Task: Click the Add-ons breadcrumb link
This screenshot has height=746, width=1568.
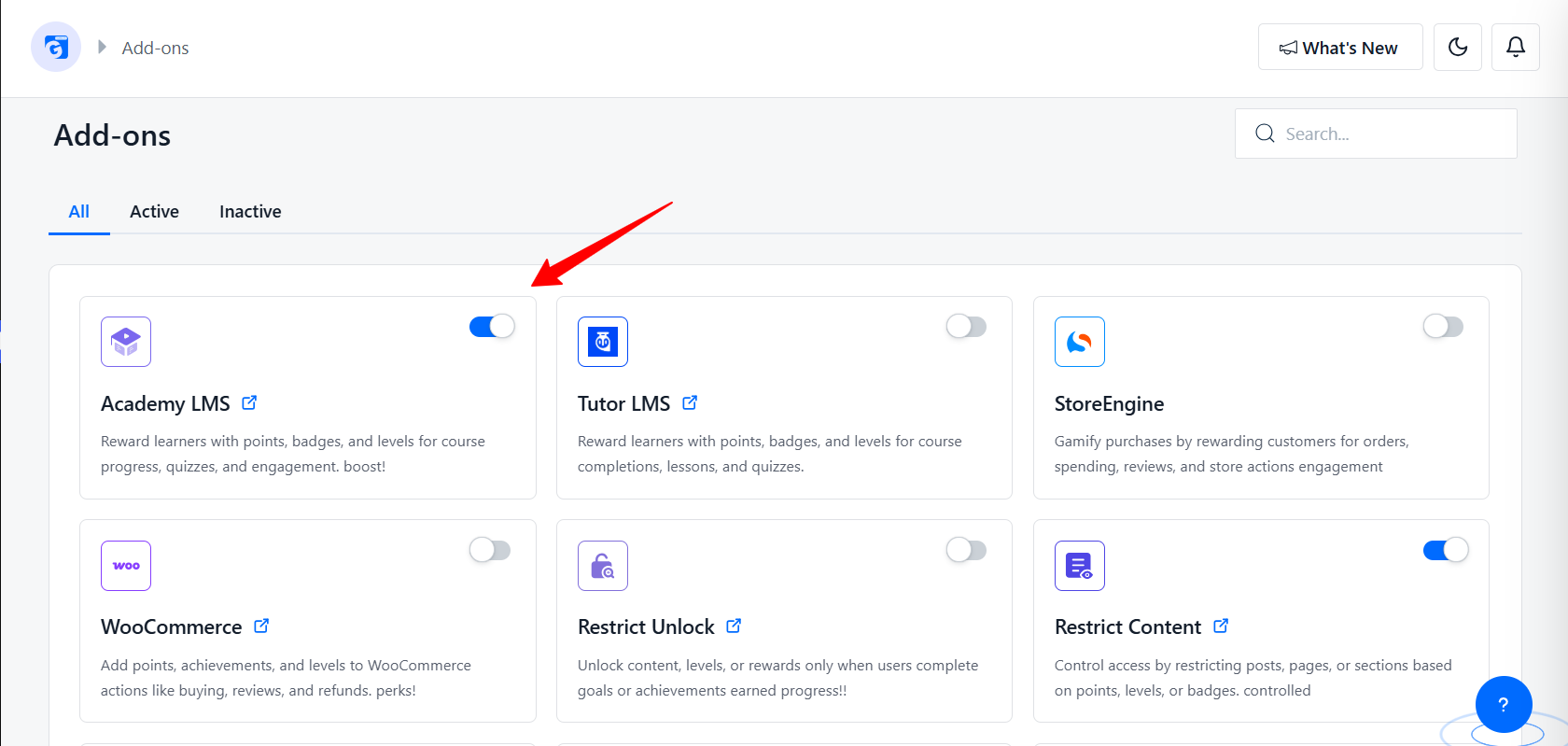Action: tap(155, 48)
